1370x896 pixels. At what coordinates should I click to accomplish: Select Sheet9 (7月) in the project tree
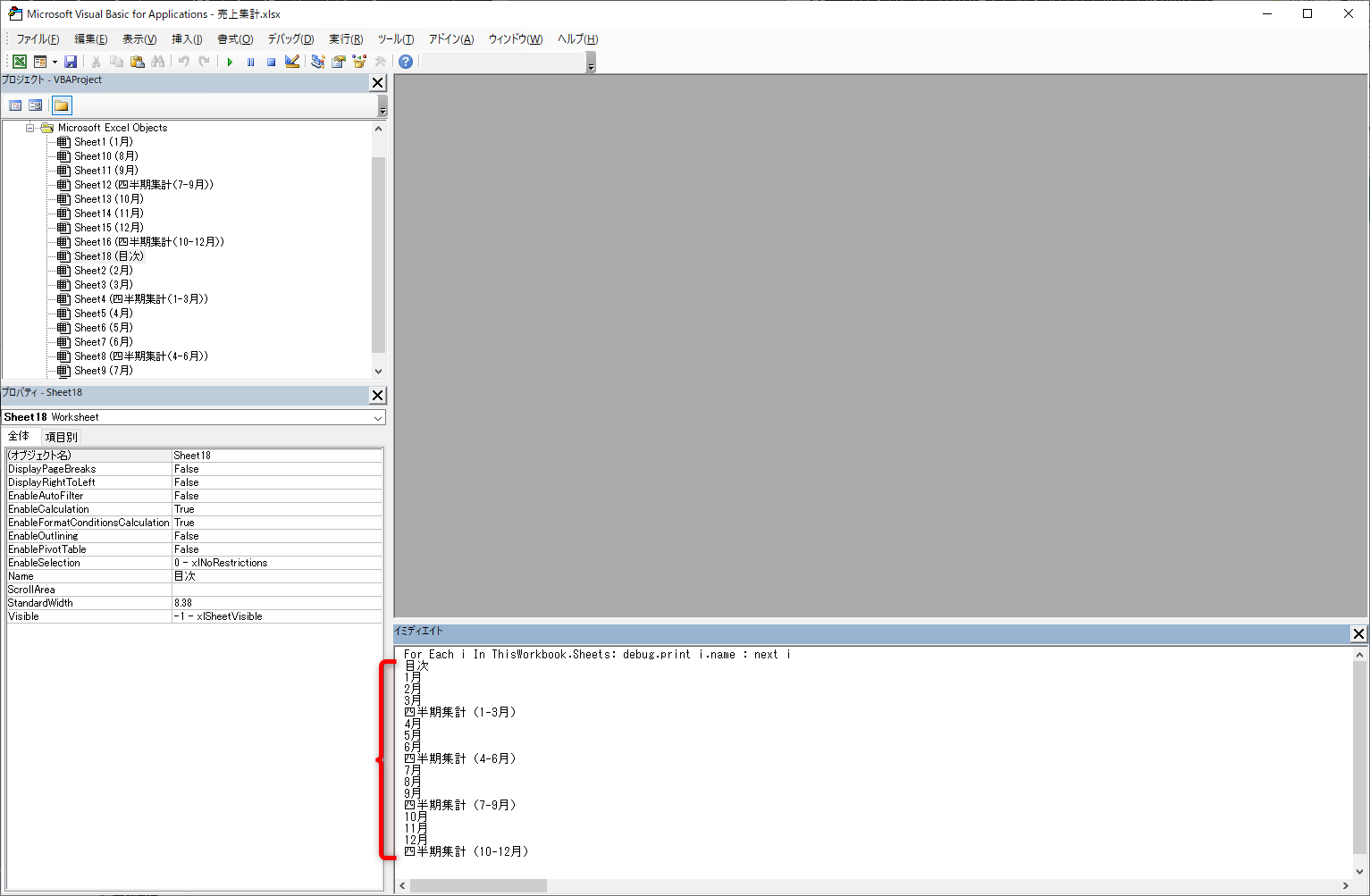(103, 371)
